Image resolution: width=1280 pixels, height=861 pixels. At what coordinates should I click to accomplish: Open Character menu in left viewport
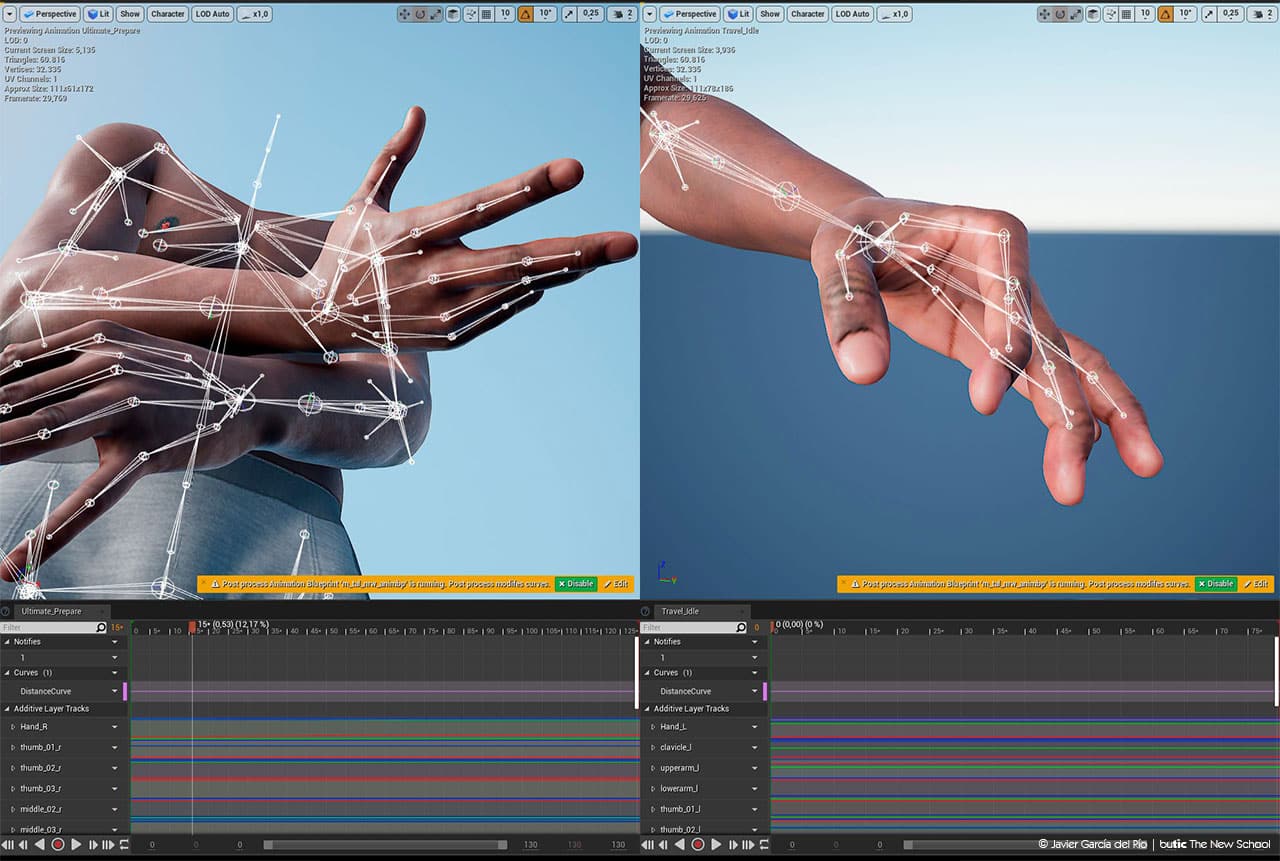pos(167,14)
